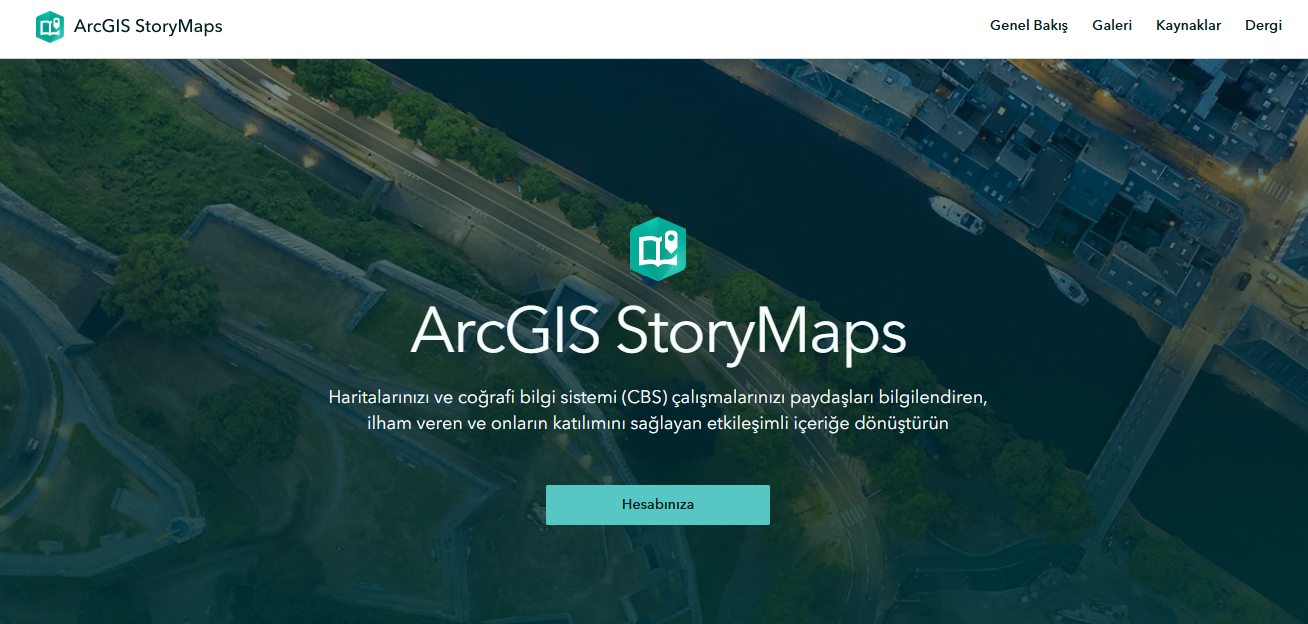Open the Dergi menu item

[x=1263, y=26]
